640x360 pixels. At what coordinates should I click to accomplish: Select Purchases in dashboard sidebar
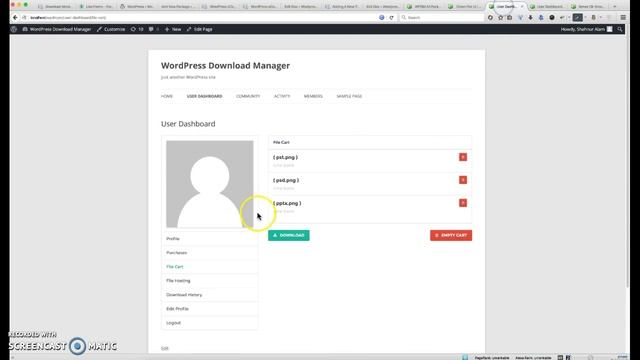209,253
